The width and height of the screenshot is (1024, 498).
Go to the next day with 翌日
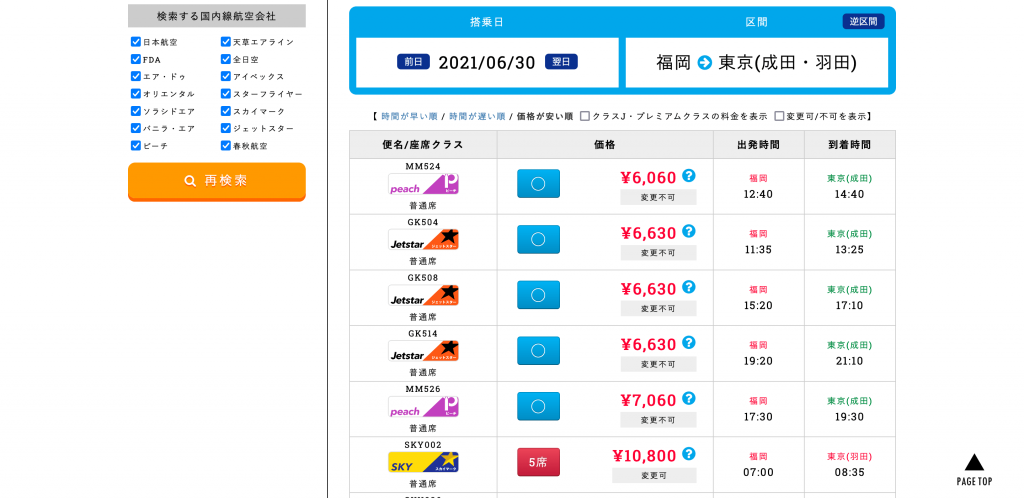561,62
